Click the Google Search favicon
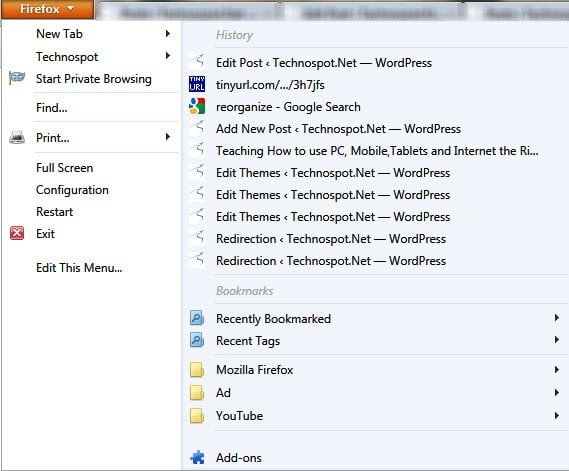 point(197,106)
